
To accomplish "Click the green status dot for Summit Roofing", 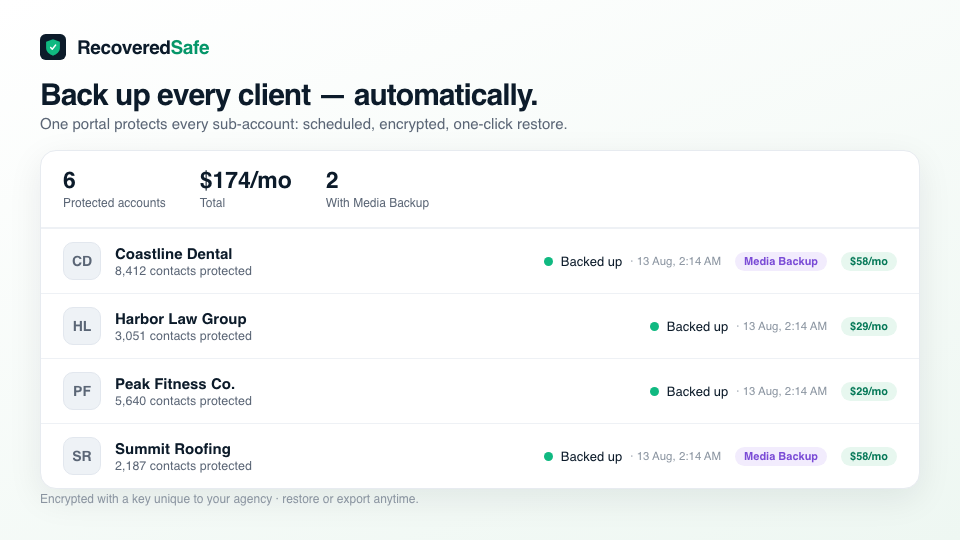I will (x=549, y=456).
